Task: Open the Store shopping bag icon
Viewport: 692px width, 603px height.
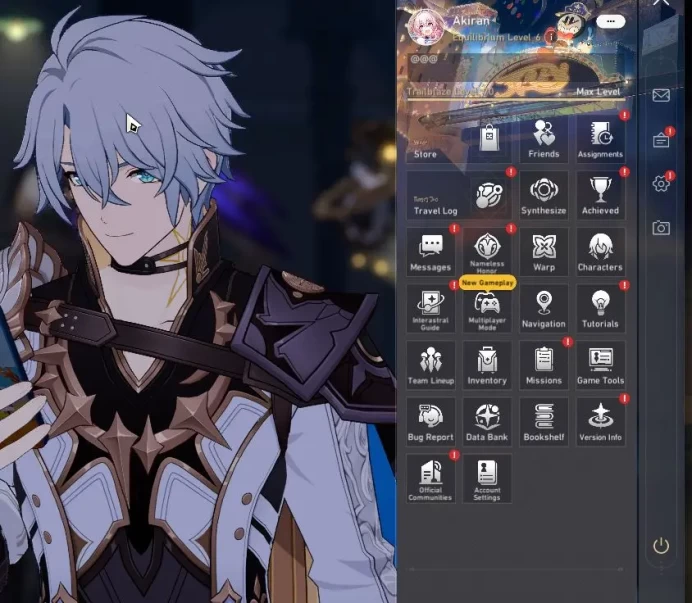Action: pyautogui.click(x=489, y=138)
